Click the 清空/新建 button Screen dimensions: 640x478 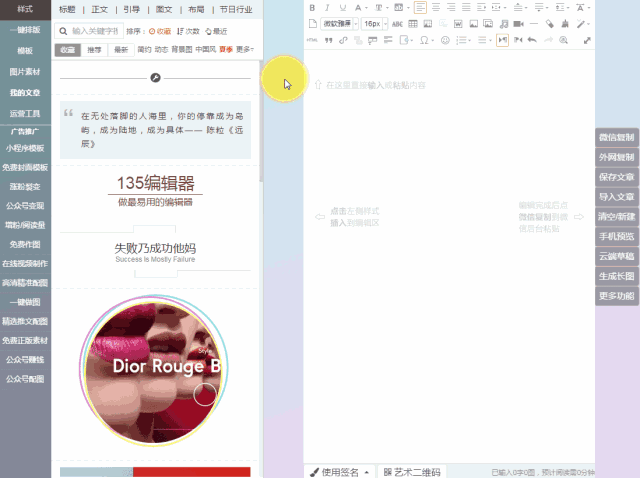pyautogui.click(x=616, y=216)
